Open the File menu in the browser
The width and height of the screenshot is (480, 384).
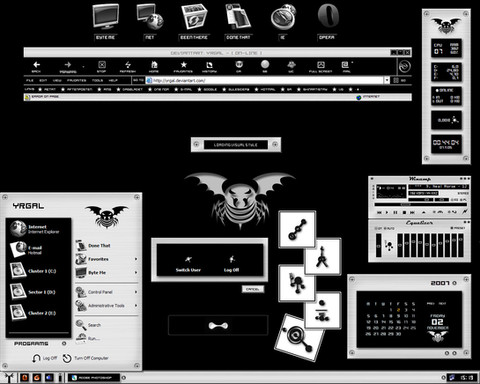click(30, 80)
